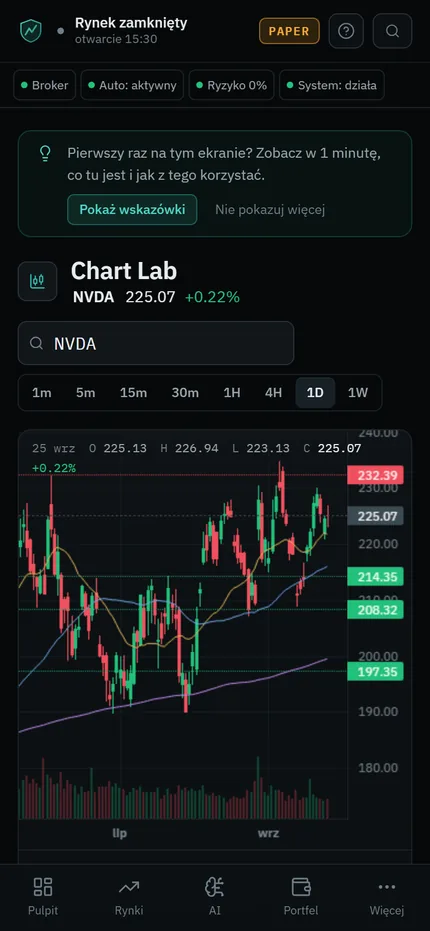Screen dimensions: 430x931
Task: Tap the lightbulb hint icon
Action: click(45, 154)
